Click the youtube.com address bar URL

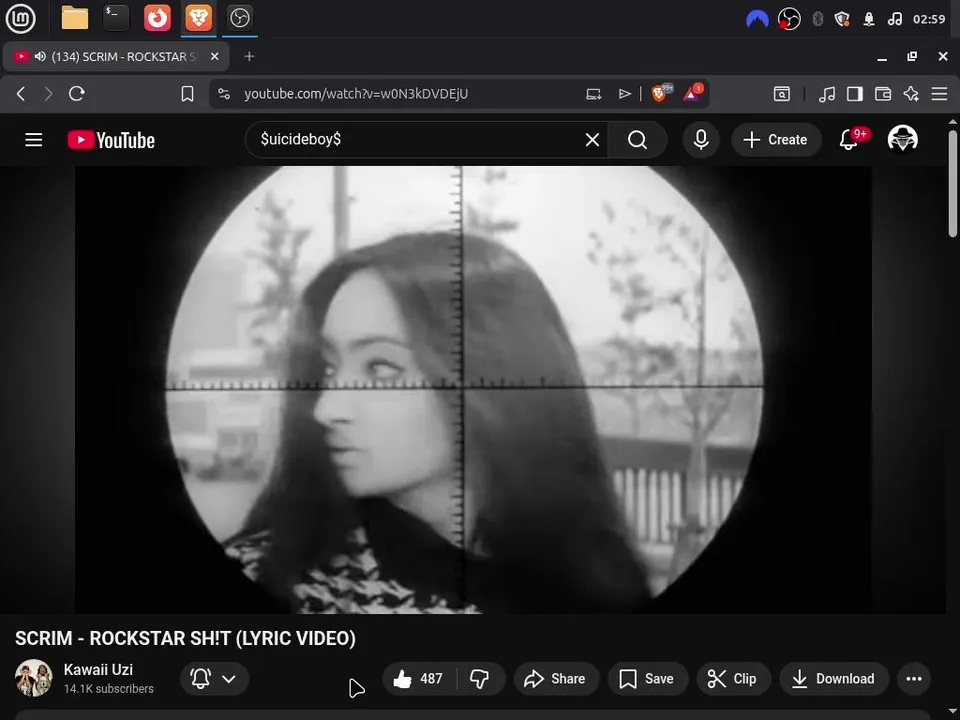[356, 94]
